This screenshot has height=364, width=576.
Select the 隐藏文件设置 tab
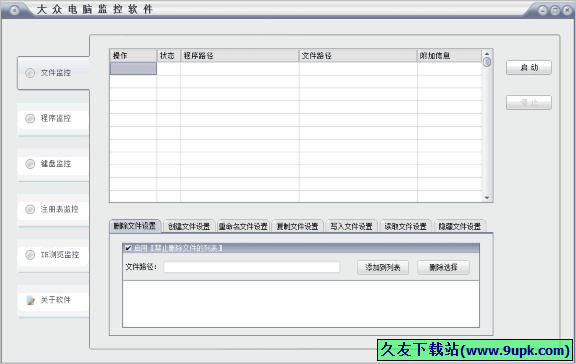click(460, 227)
